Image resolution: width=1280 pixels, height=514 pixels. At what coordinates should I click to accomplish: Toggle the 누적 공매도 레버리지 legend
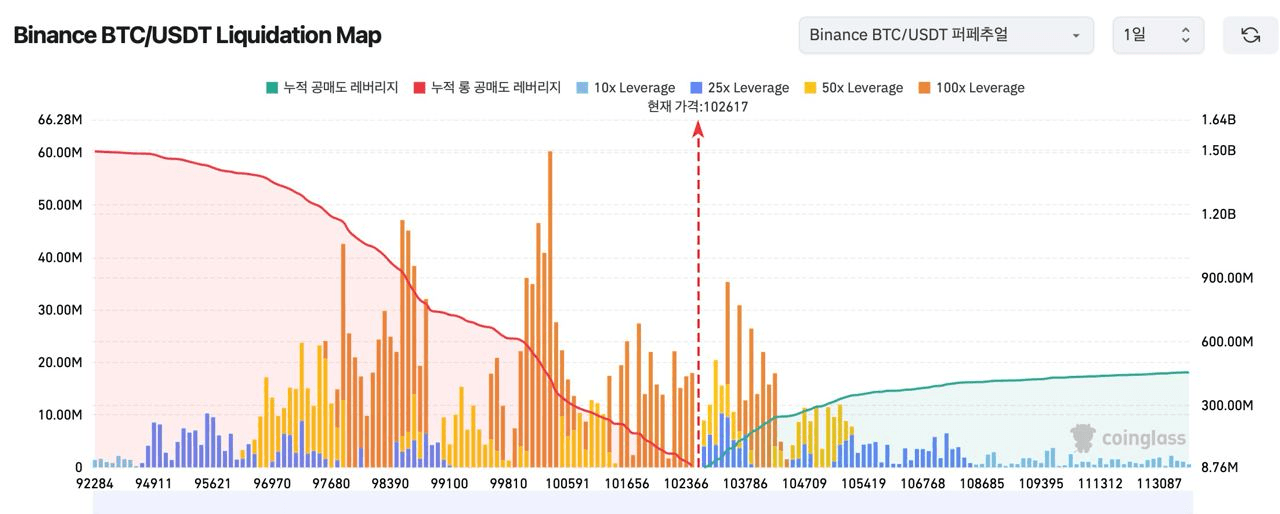tap(332, 88)
